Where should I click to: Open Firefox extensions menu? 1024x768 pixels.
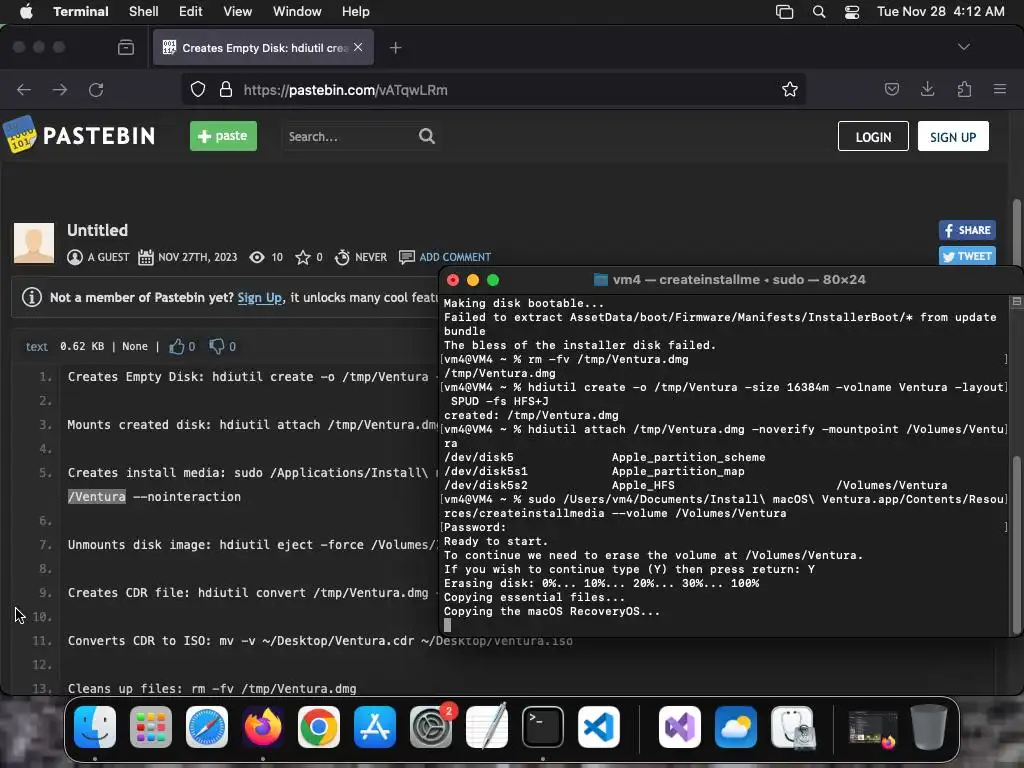click(x=964, y=89)
